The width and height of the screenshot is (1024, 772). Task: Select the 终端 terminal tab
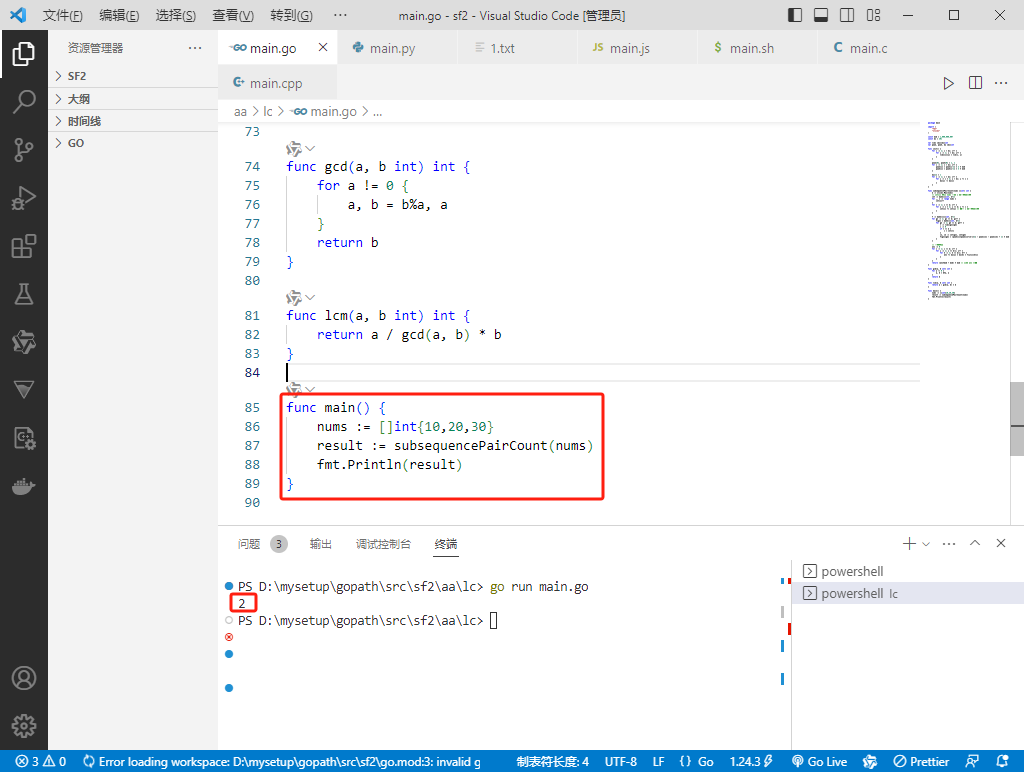coord(446,543)
